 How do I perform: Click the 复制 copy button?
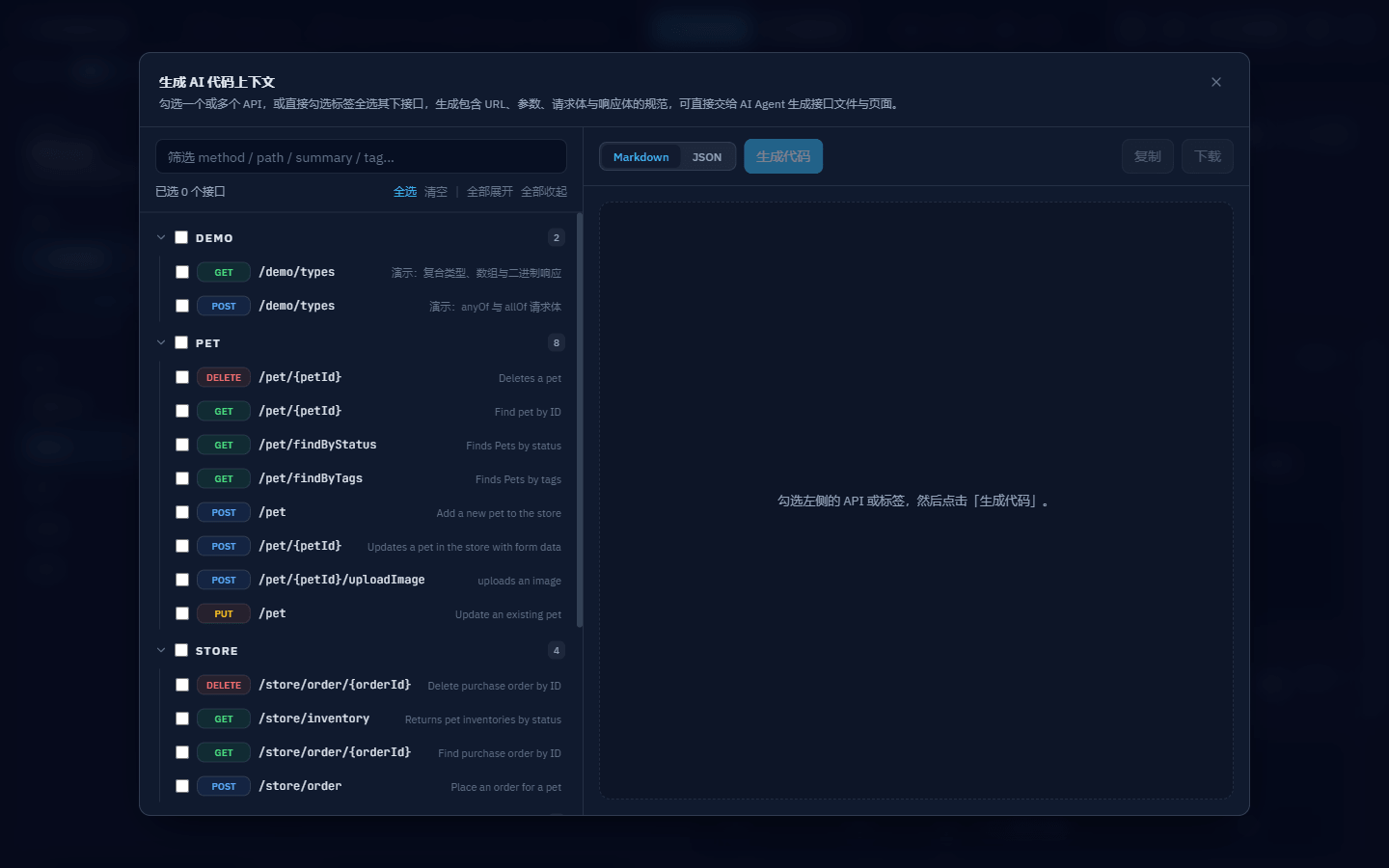(x=1148, y=156)
